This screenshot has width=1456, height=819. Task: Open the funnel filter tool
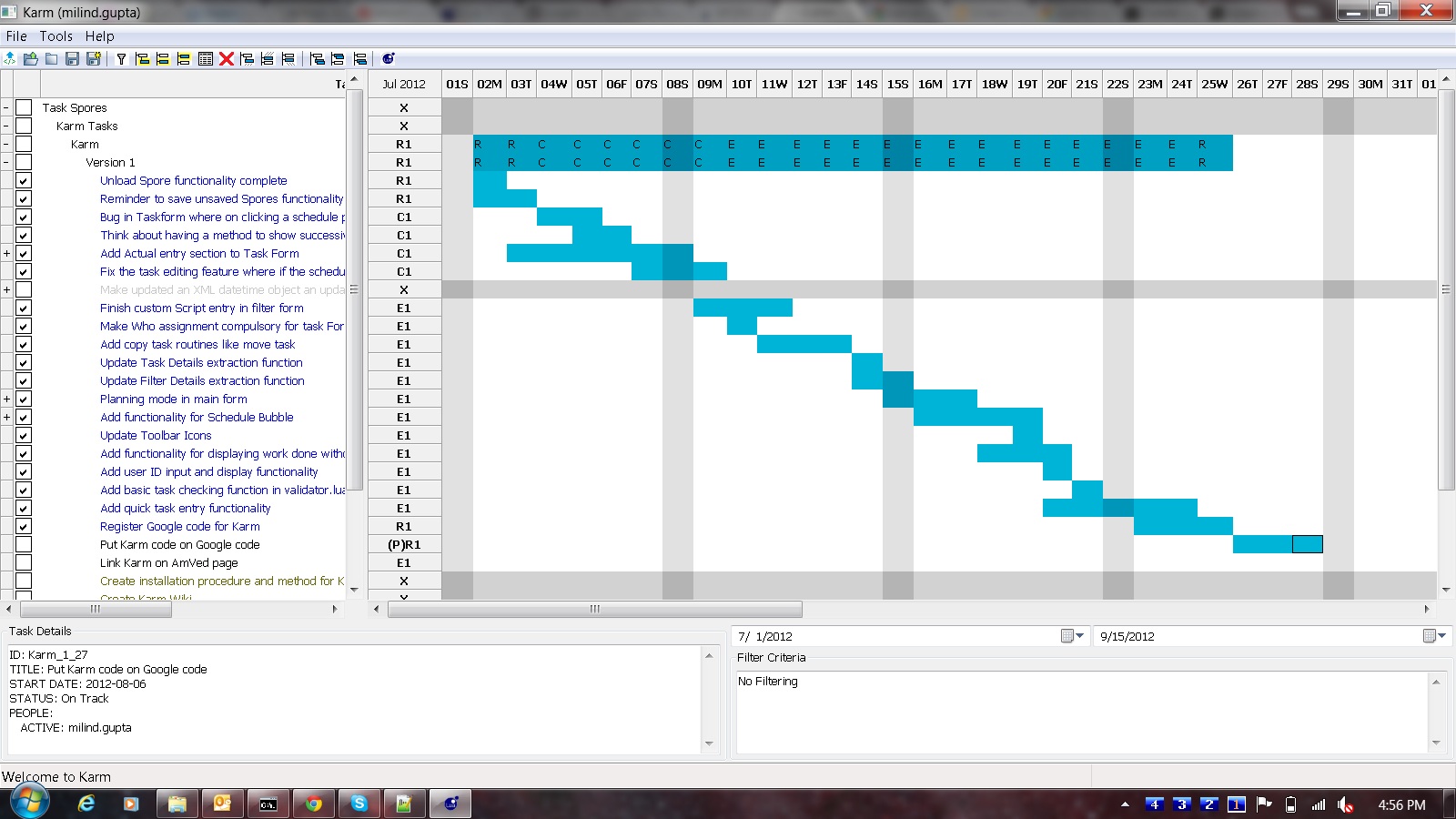point(121,58)
